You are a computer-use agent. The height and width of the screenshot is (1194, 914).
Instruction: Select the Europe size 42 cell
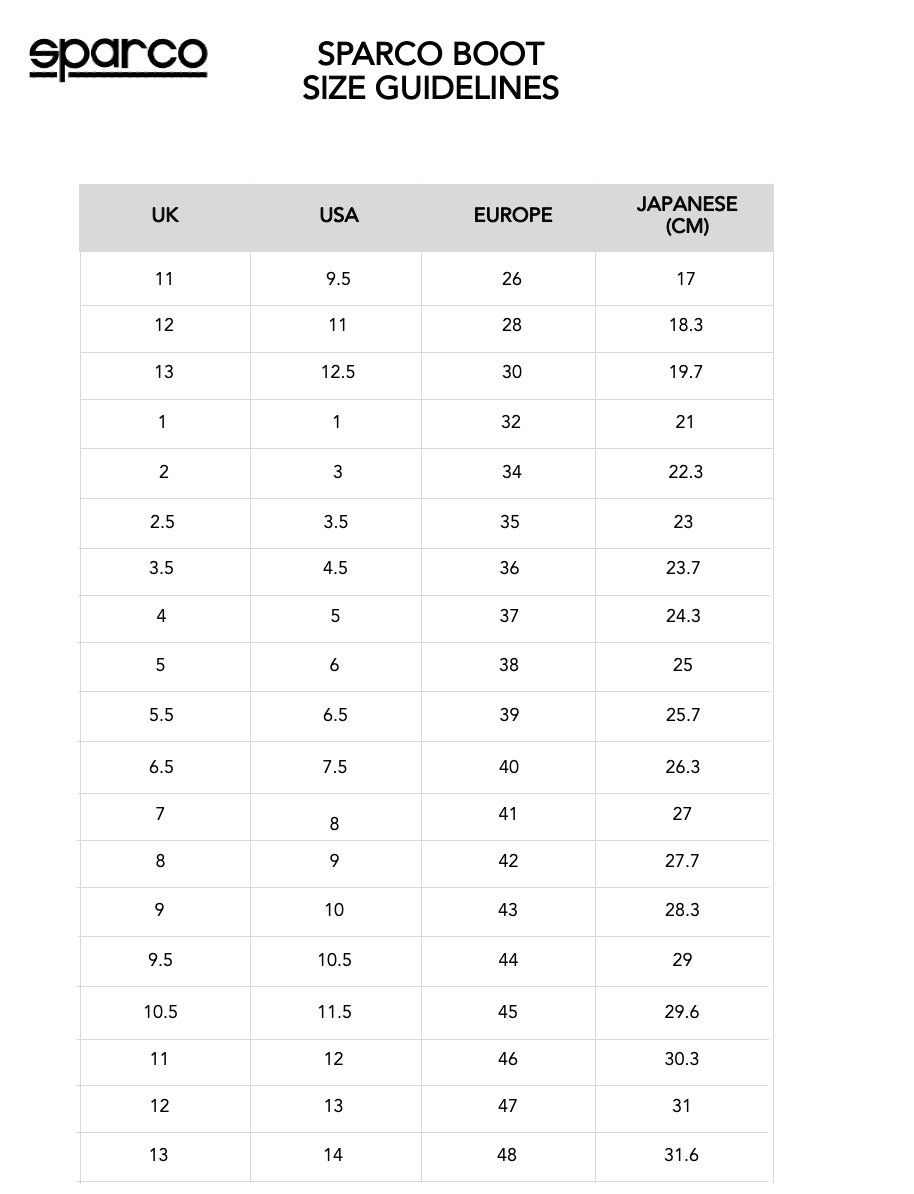pos(508,861)
